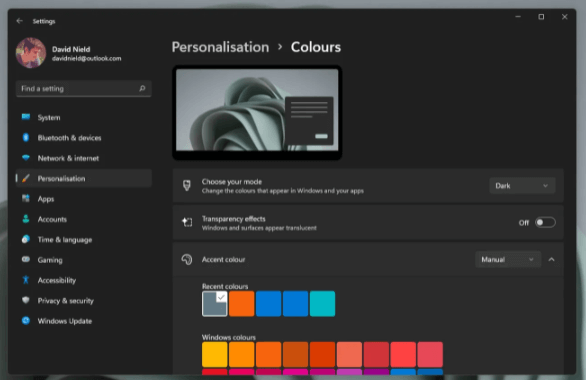Go to Time & language

84,240
